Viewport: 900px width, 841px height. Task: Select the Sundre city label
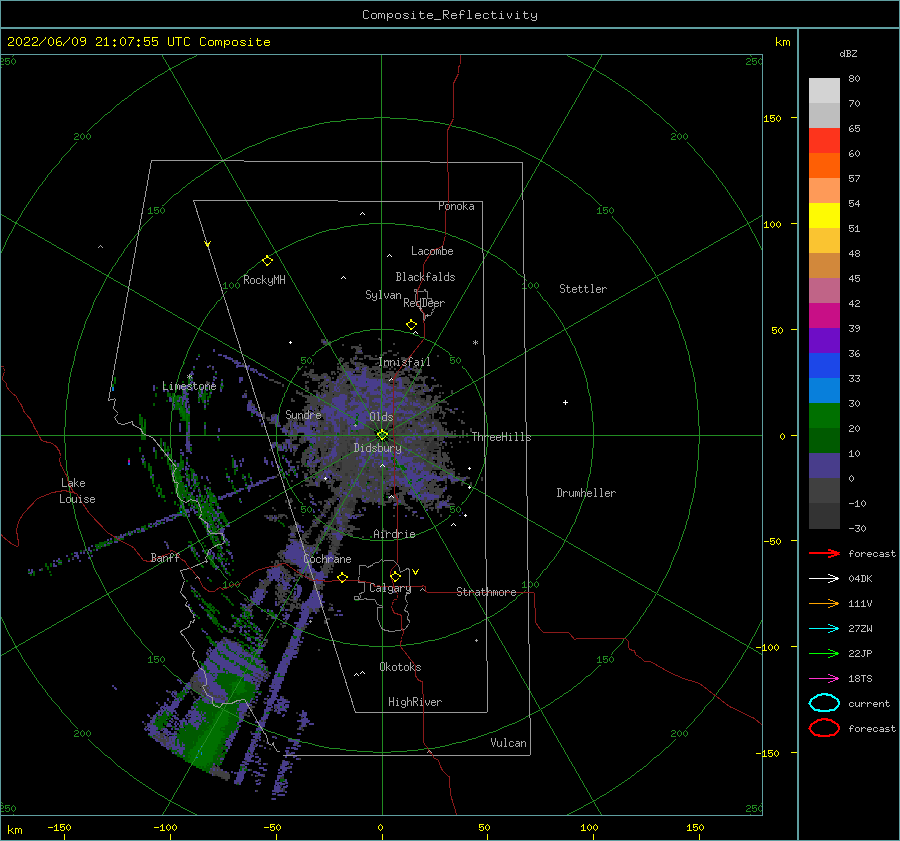point(304,414)
